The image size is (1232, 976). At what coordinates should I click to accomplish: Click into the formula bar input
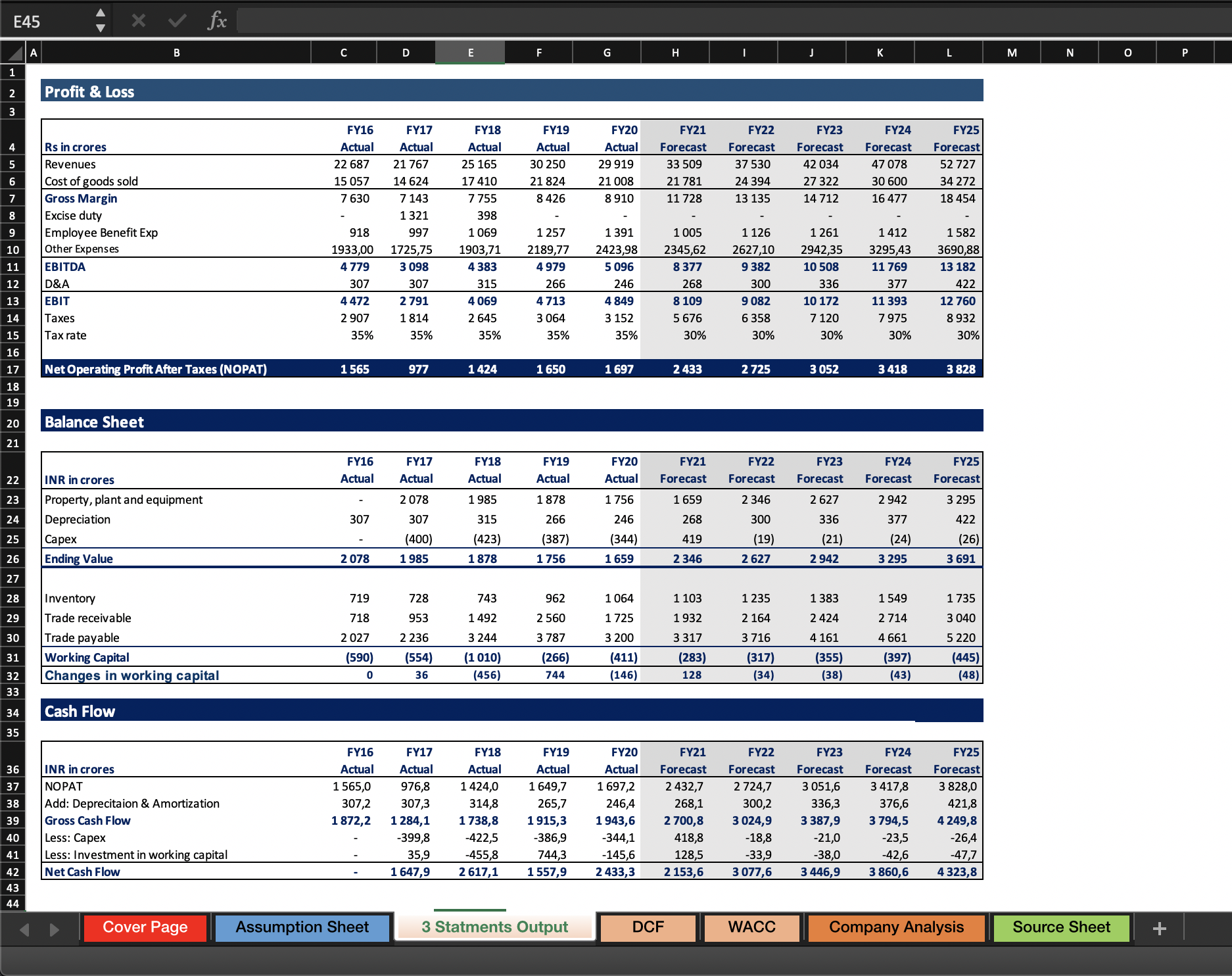tap(733, 21)
